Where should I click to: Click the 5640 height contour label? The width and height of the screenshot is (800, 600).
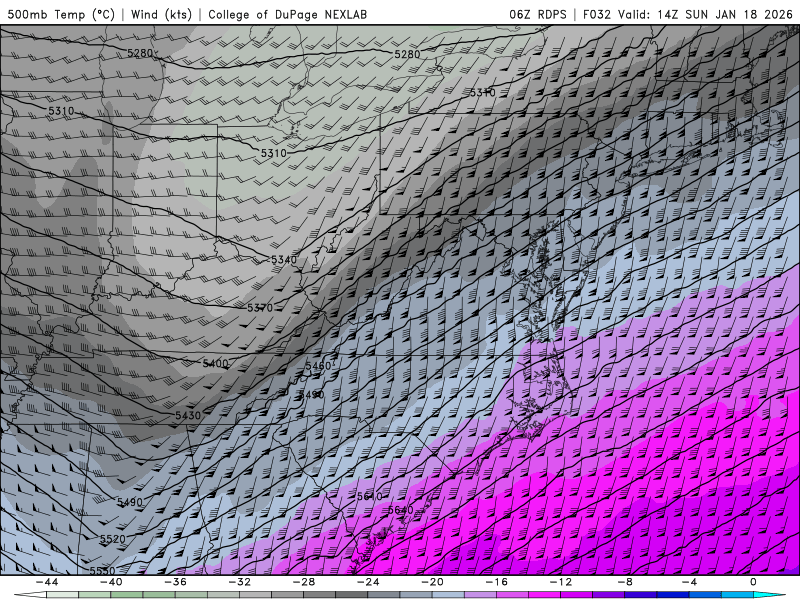click(x=401, y=510)
